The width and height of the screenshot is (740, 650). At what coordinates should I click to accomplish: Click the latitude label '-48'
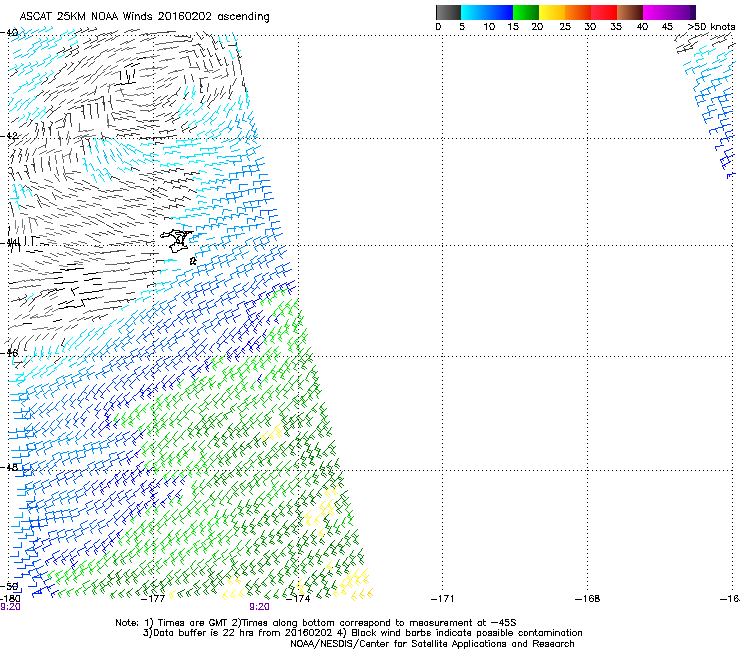tap(9, 467)
